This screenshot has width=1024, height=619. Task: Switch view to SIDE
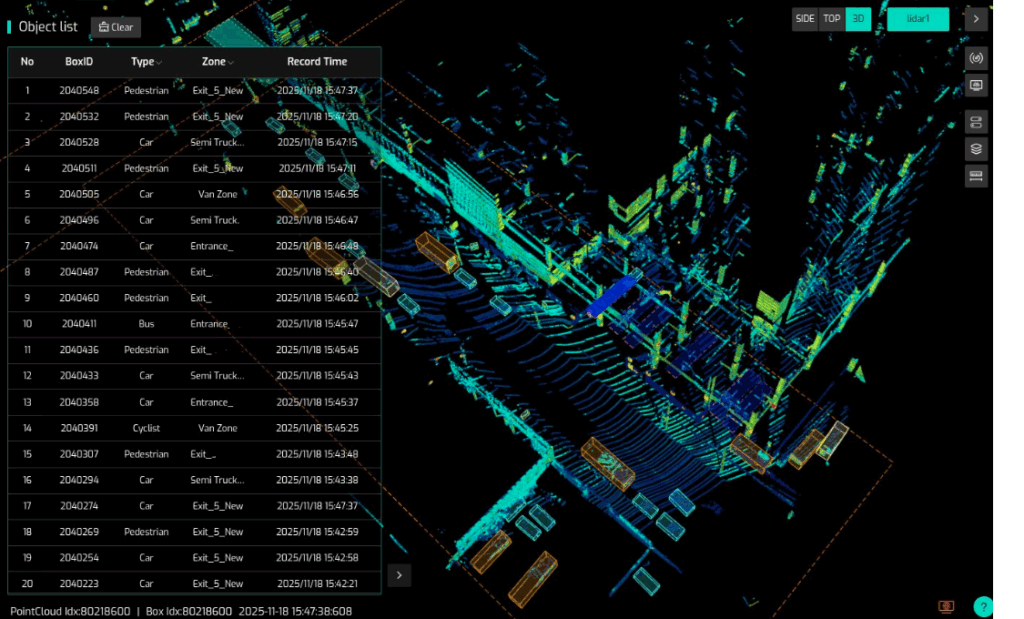tap(805, 19)
